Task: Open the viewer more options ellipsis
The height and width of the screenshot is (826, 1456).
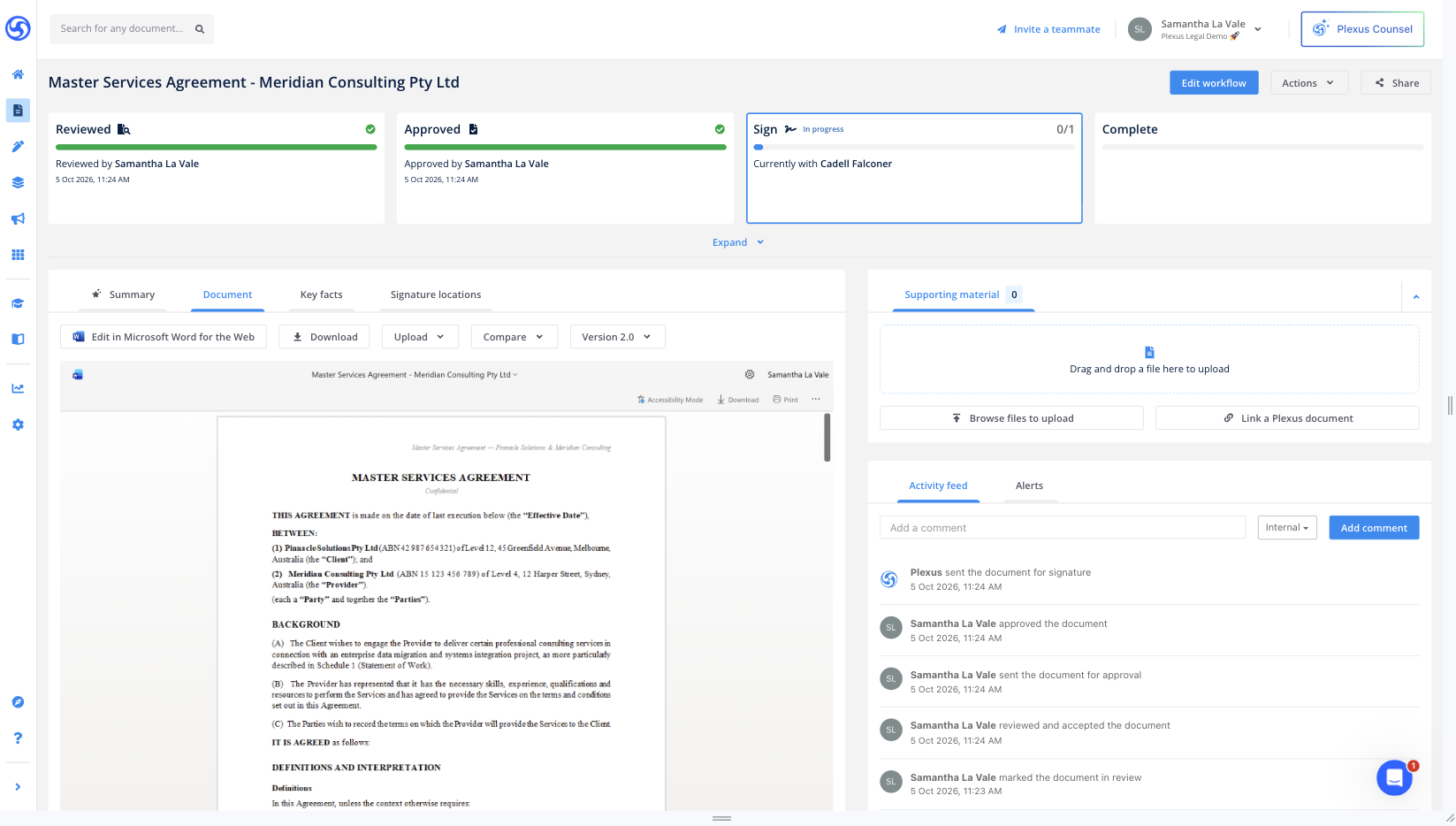Action: tap(816, 399)
